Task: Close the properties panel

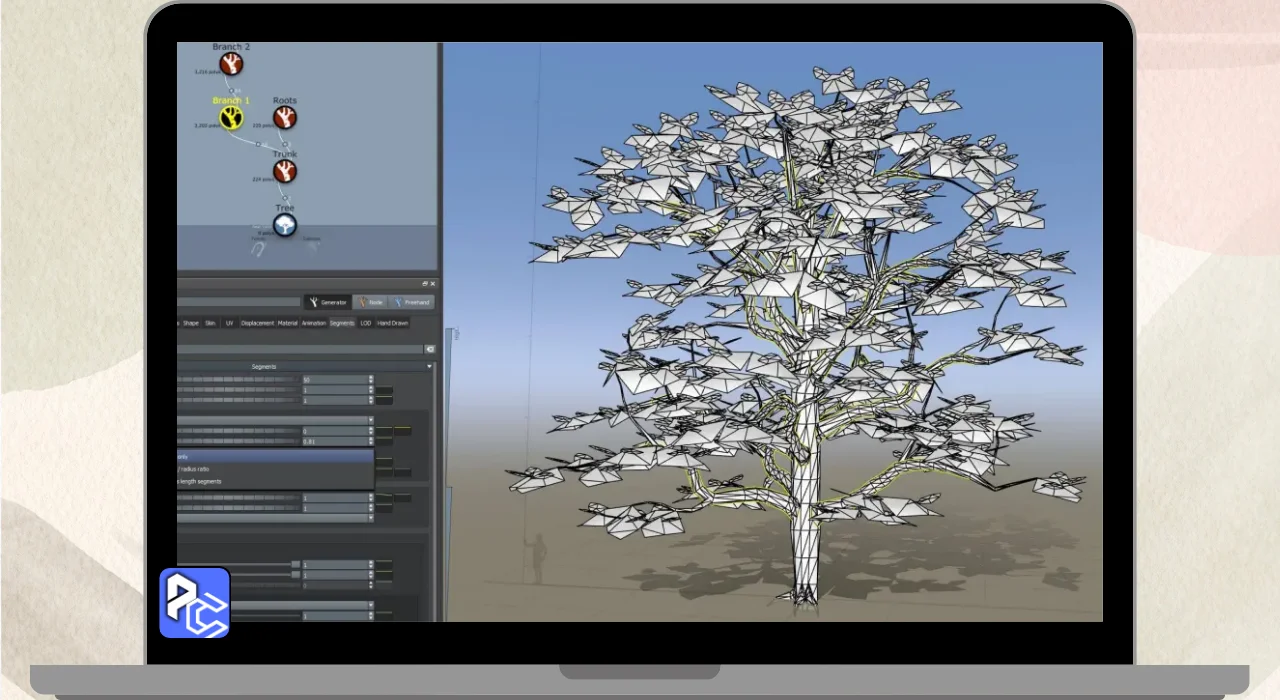Action: coord(433,284)
